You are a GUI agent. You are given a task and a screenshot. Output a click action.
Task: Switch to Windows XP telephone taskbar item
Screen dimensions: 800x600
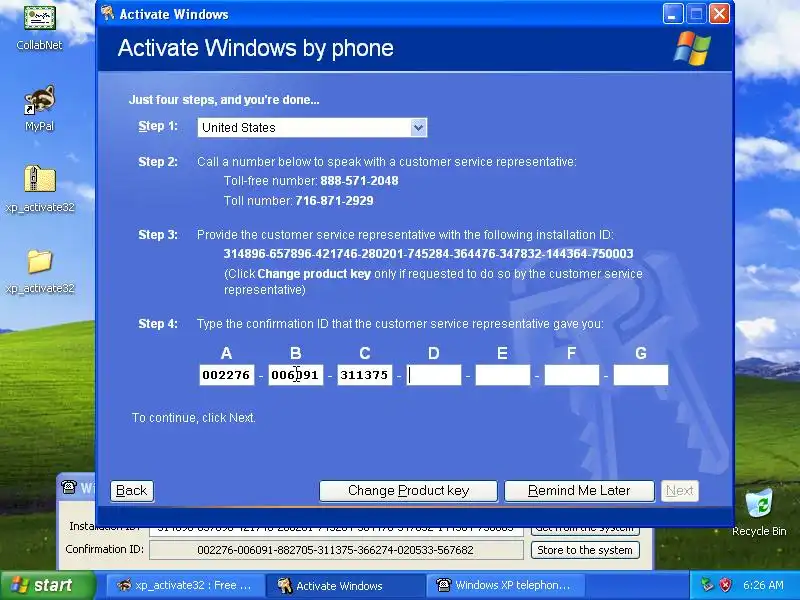pyautogui.click(x=505, y=585)
